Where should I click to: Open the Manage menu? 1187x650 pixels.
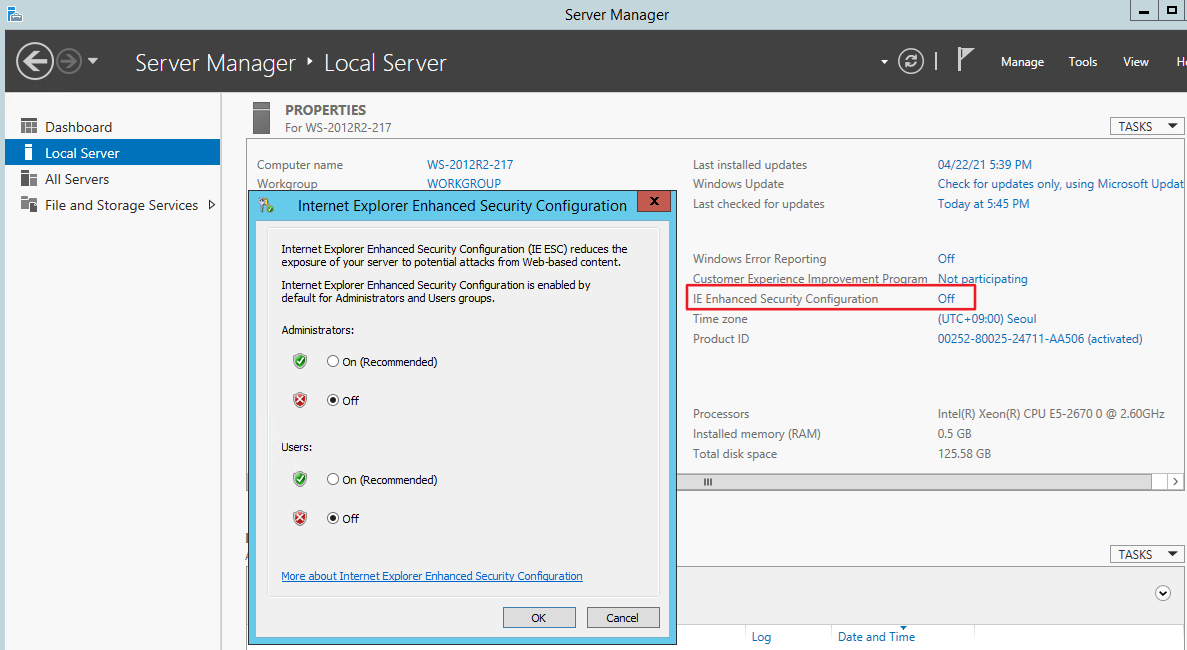[x=1022, y=62]
